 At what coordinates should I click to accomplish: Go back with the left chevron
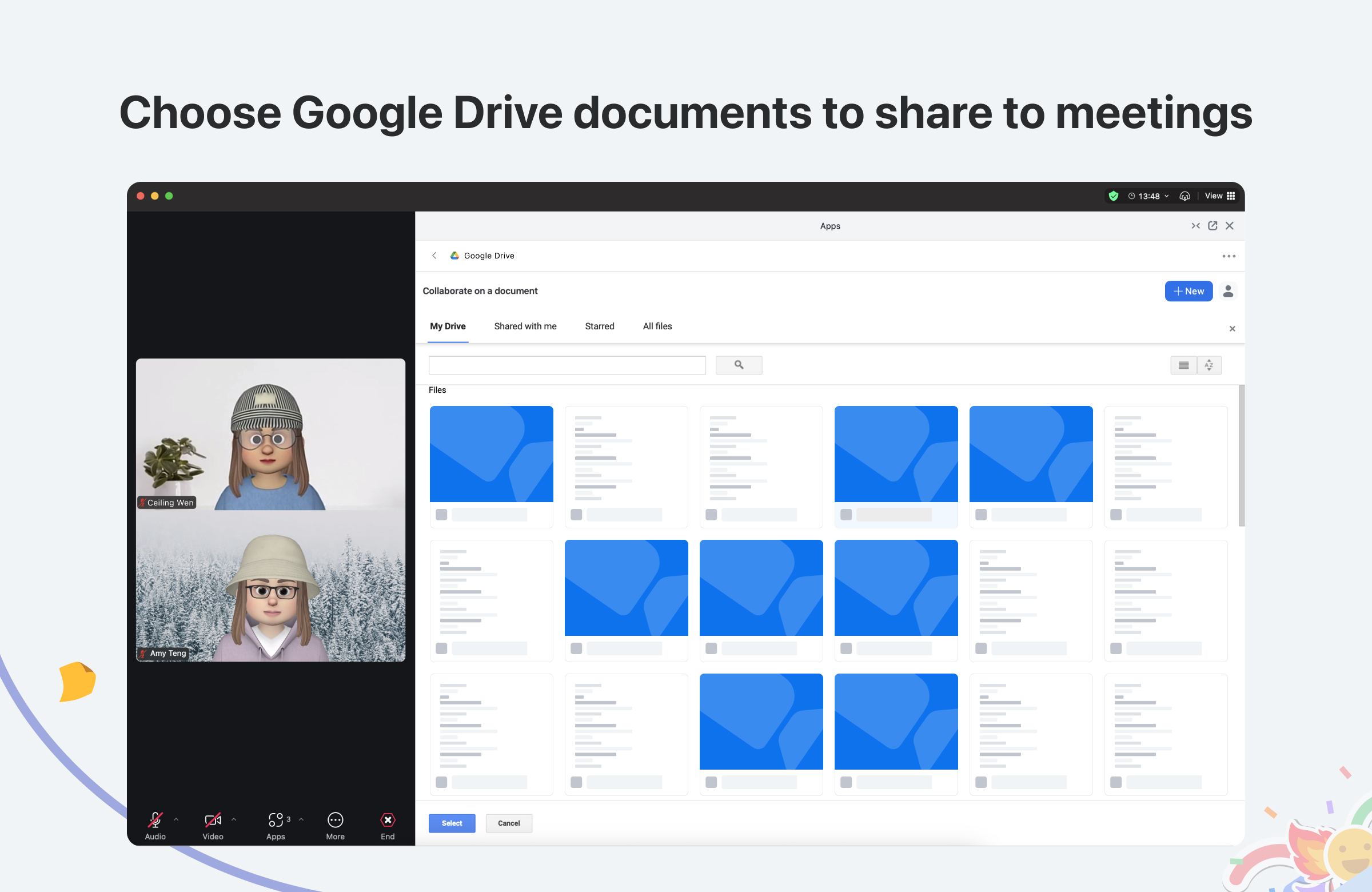(x=434, y=256)
